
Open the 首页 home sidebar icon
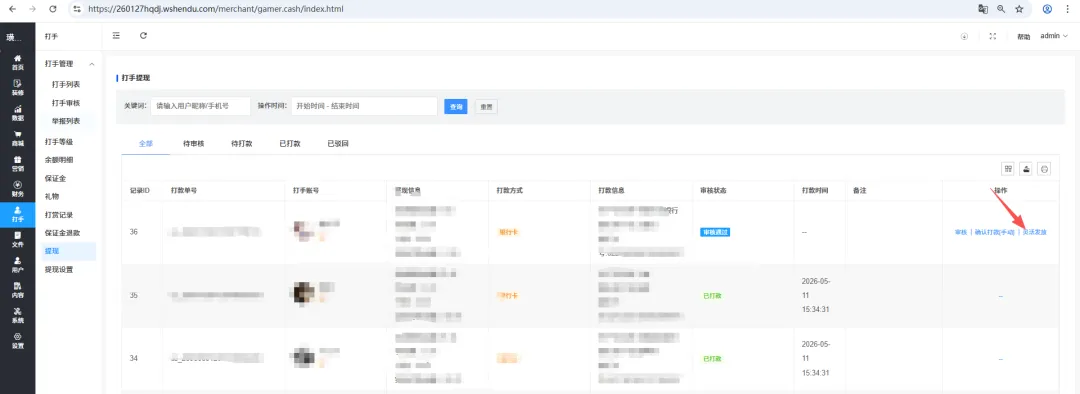(x=17, y=62)
